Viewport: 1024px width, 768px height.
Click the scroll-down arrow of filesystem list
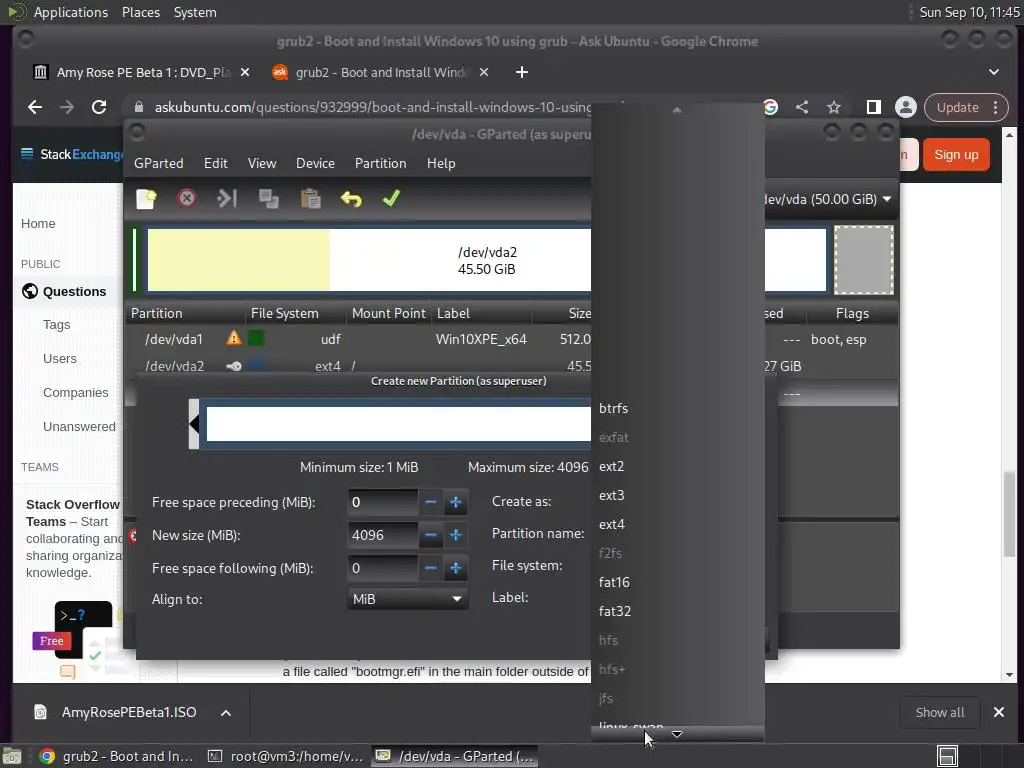click(x=677, y=734)
